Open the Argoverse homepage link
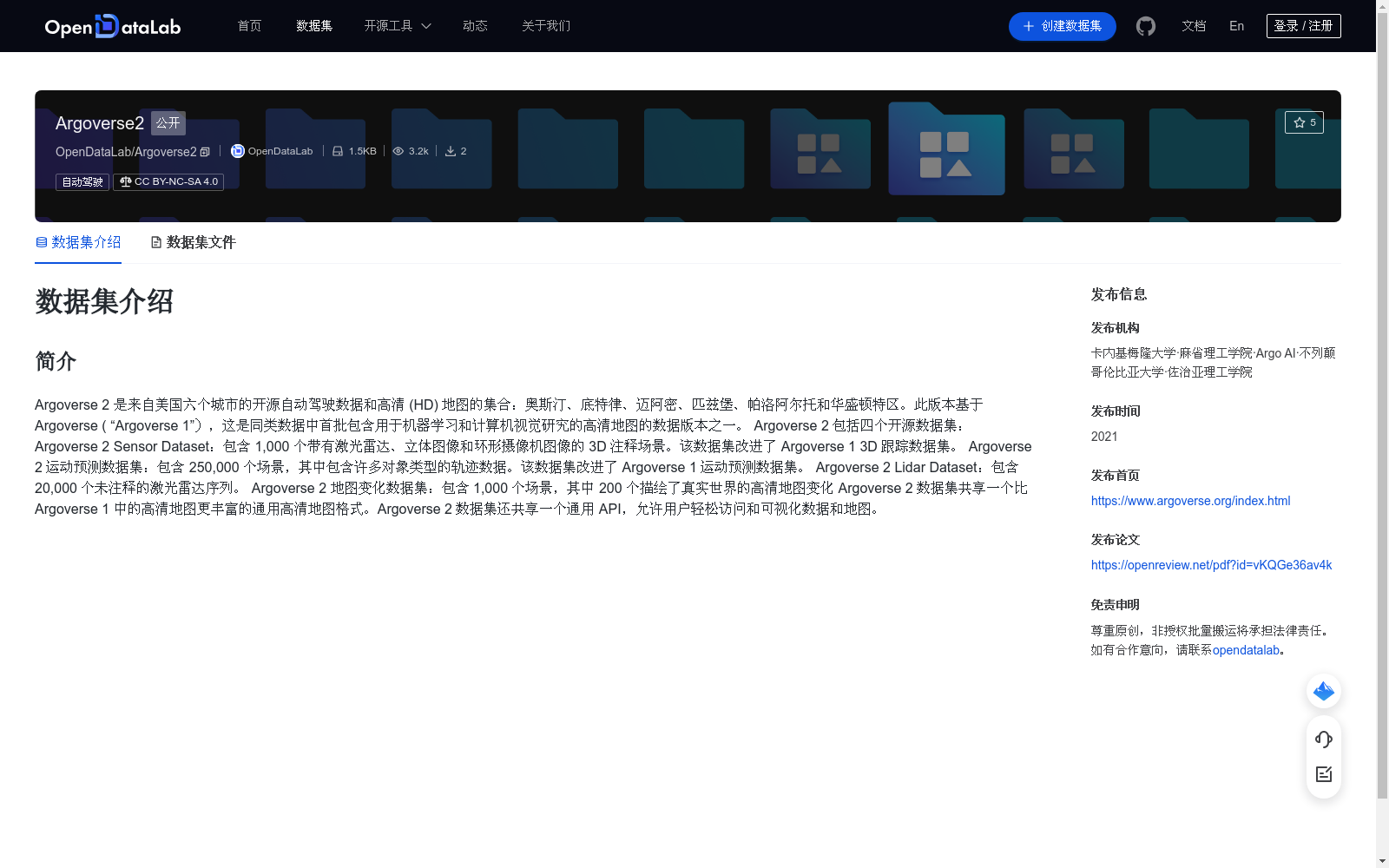The image size is (1389, 868). pos(1190,501)
